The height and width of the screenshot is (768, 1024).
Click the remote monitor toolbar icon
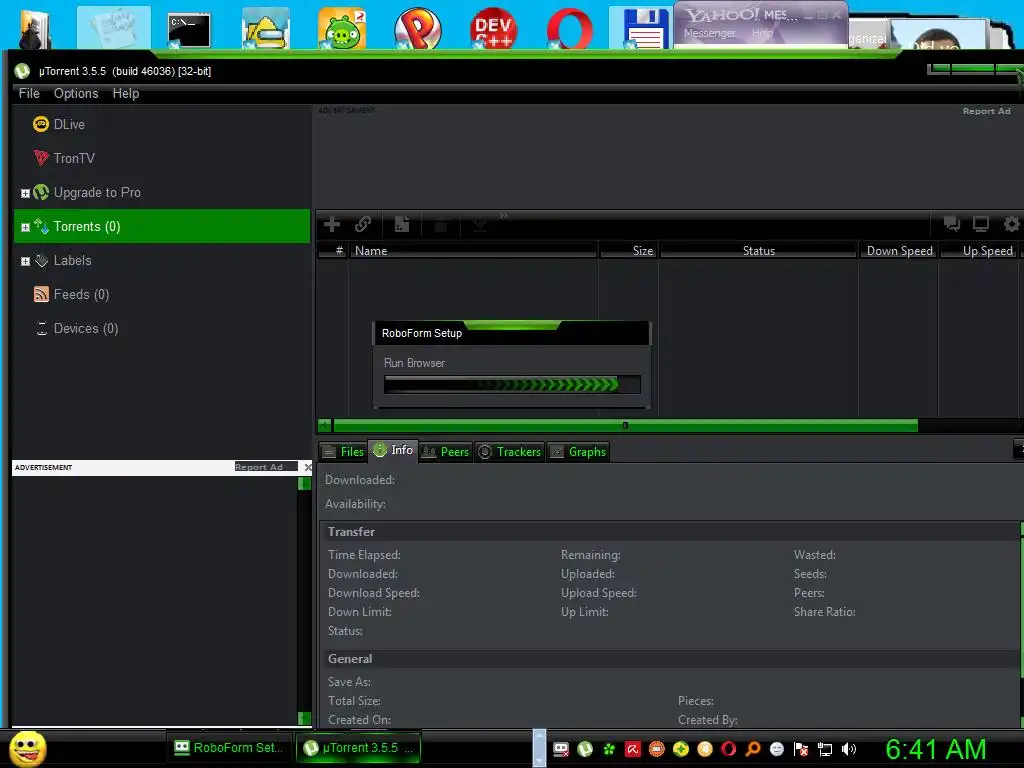980,224
